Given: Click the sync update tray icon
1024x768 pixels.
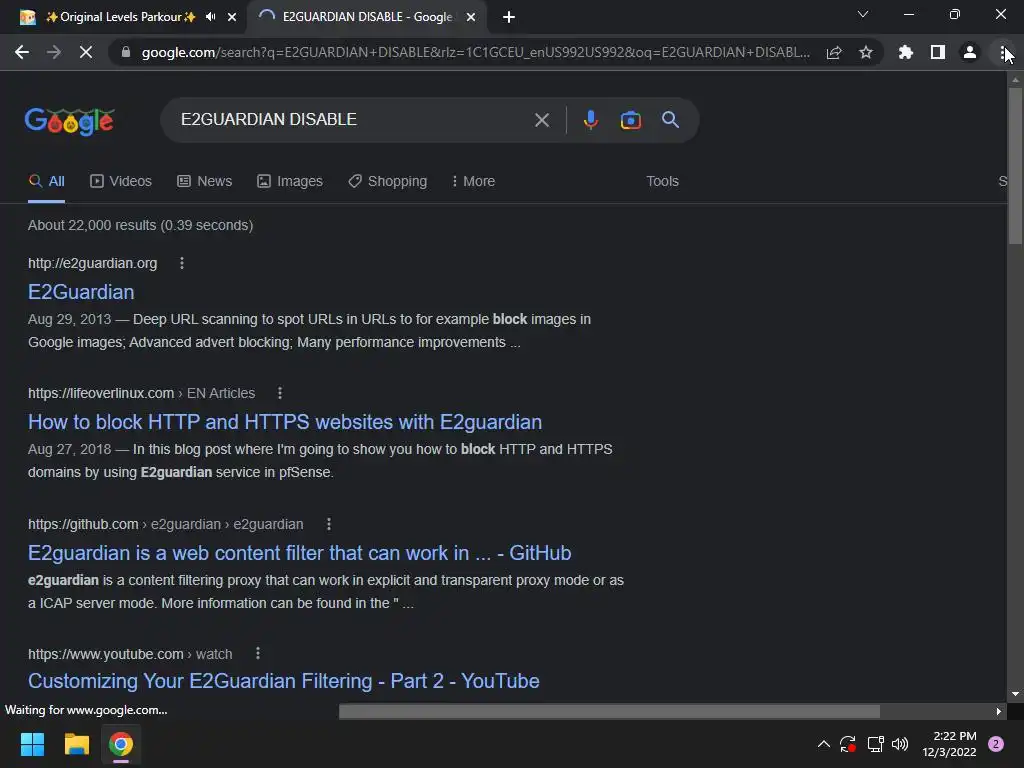Looking at the screenshot, I should pyautogui.click(x=848, y=744).
